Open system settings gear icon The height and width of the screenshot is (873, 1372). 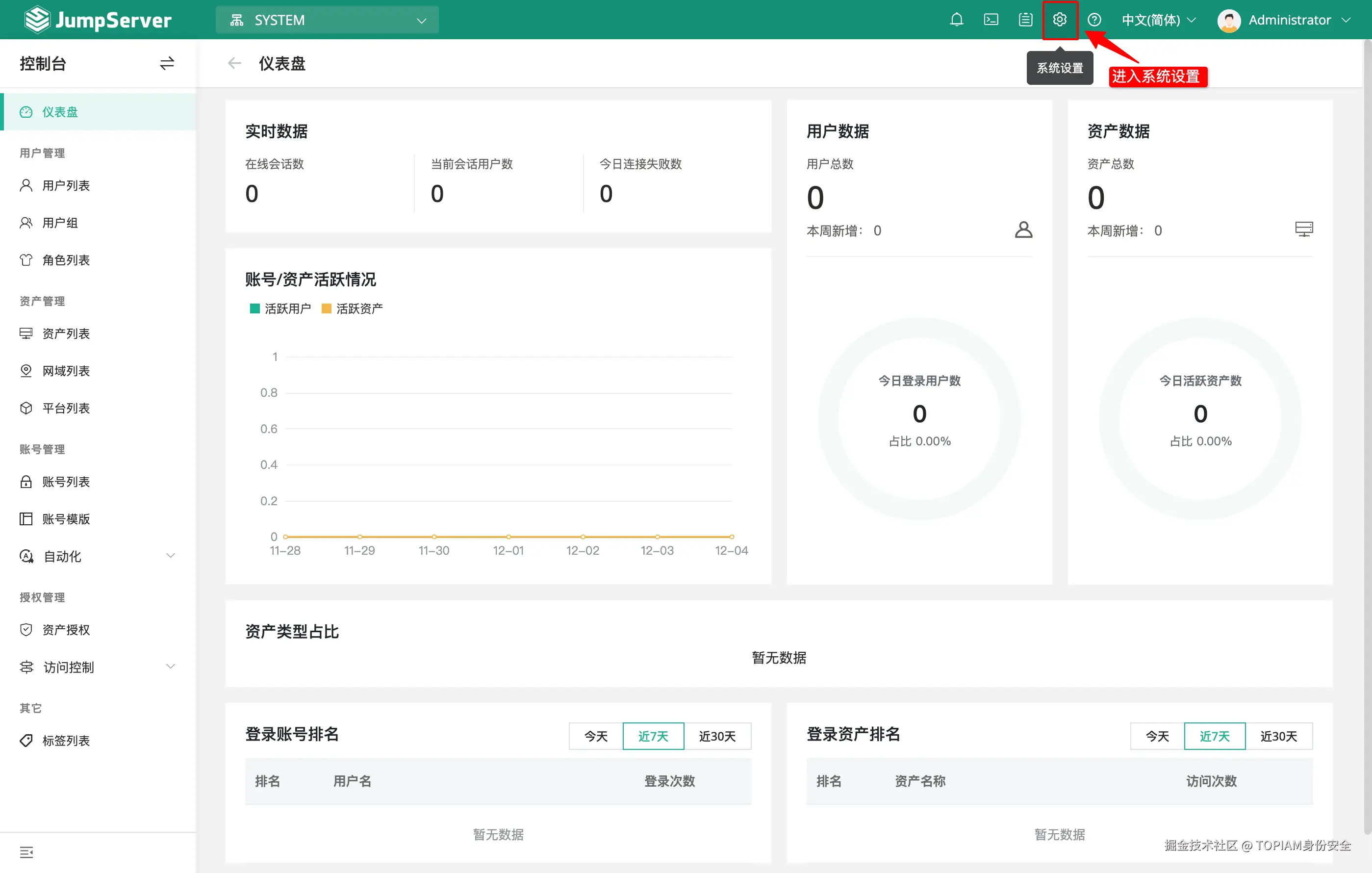point(1059,20)
